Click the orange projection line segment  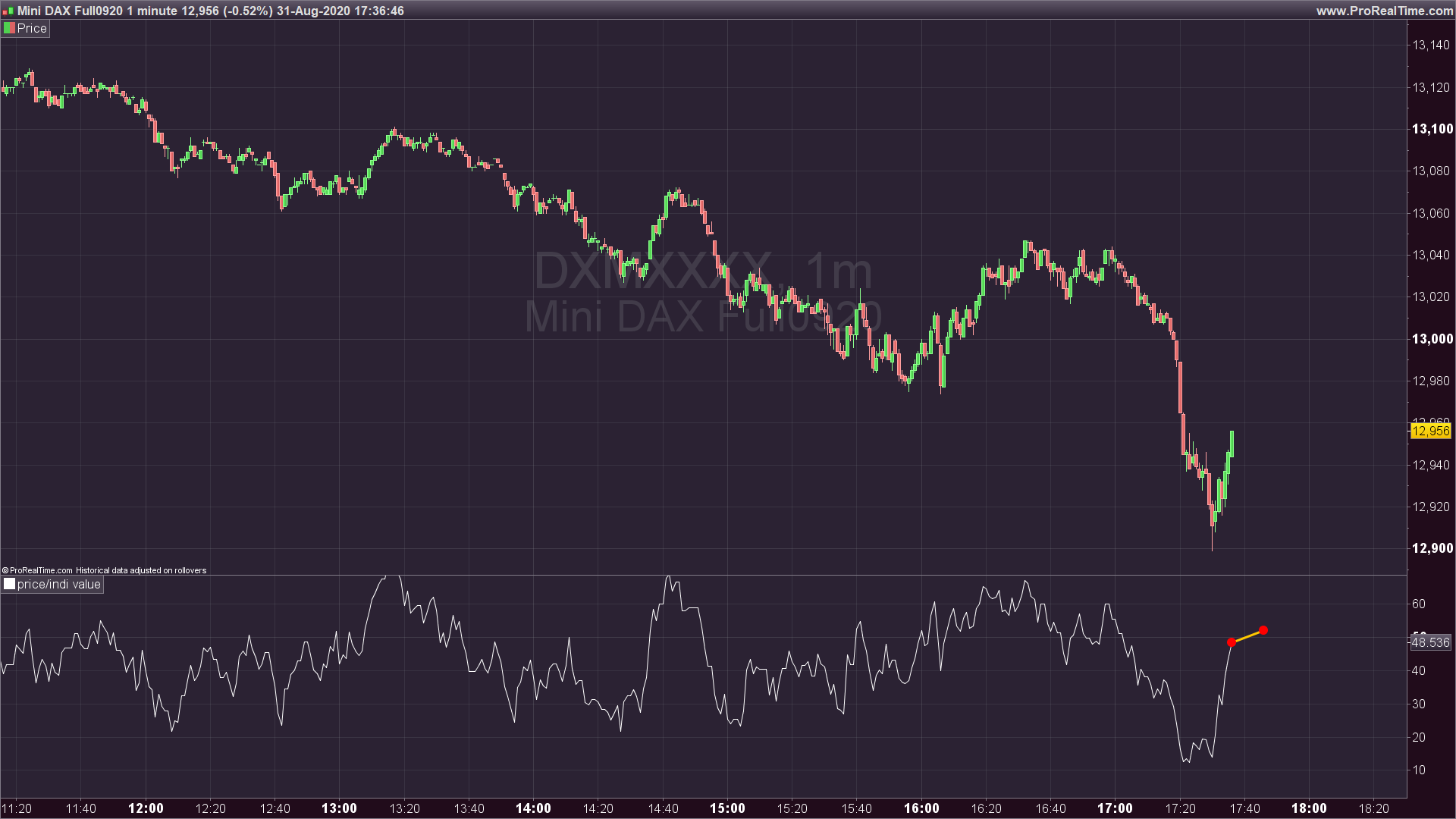pyautogui.click(x=1247, y=636)
